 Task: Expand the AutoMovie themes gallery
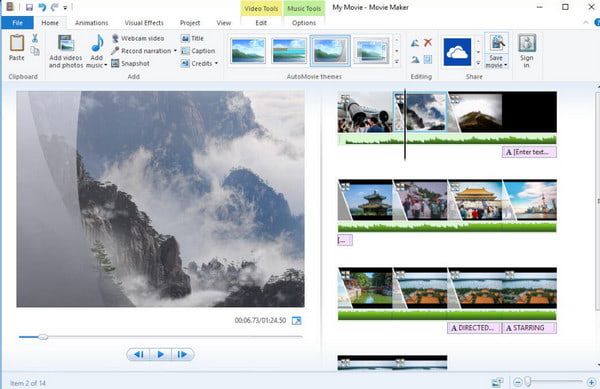tap(397, 62)
